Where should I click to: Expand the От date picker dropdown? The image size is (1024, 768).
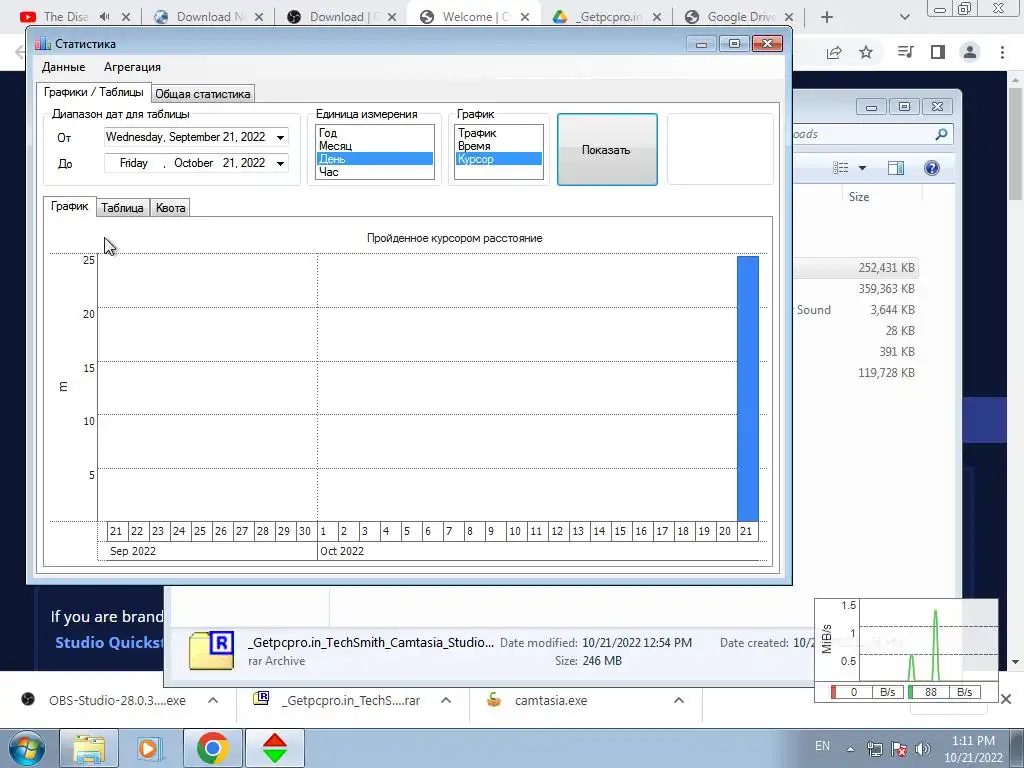point(280,137)
